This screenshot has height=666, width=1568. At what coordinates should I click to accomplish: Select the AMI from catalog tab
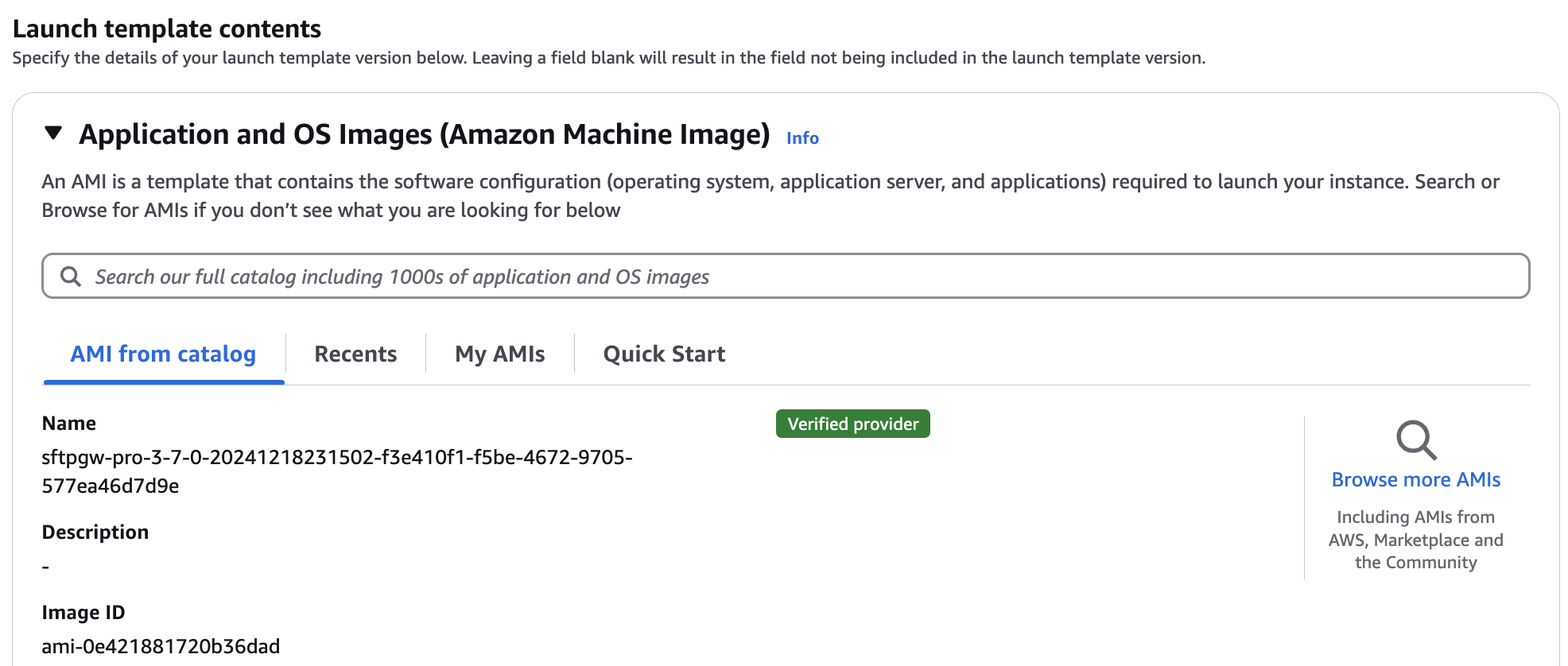tap(163, 354)
